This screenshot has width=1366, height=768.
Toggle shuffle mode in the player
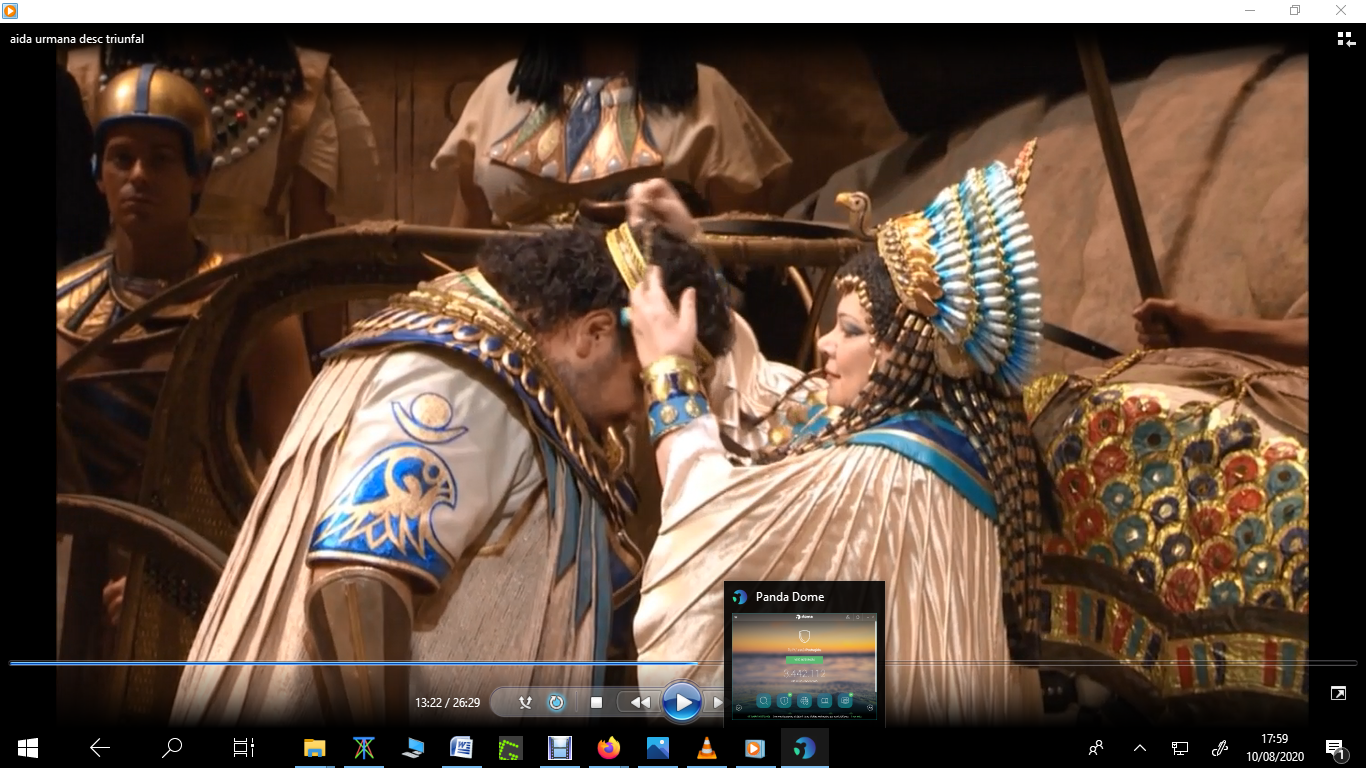525,702
